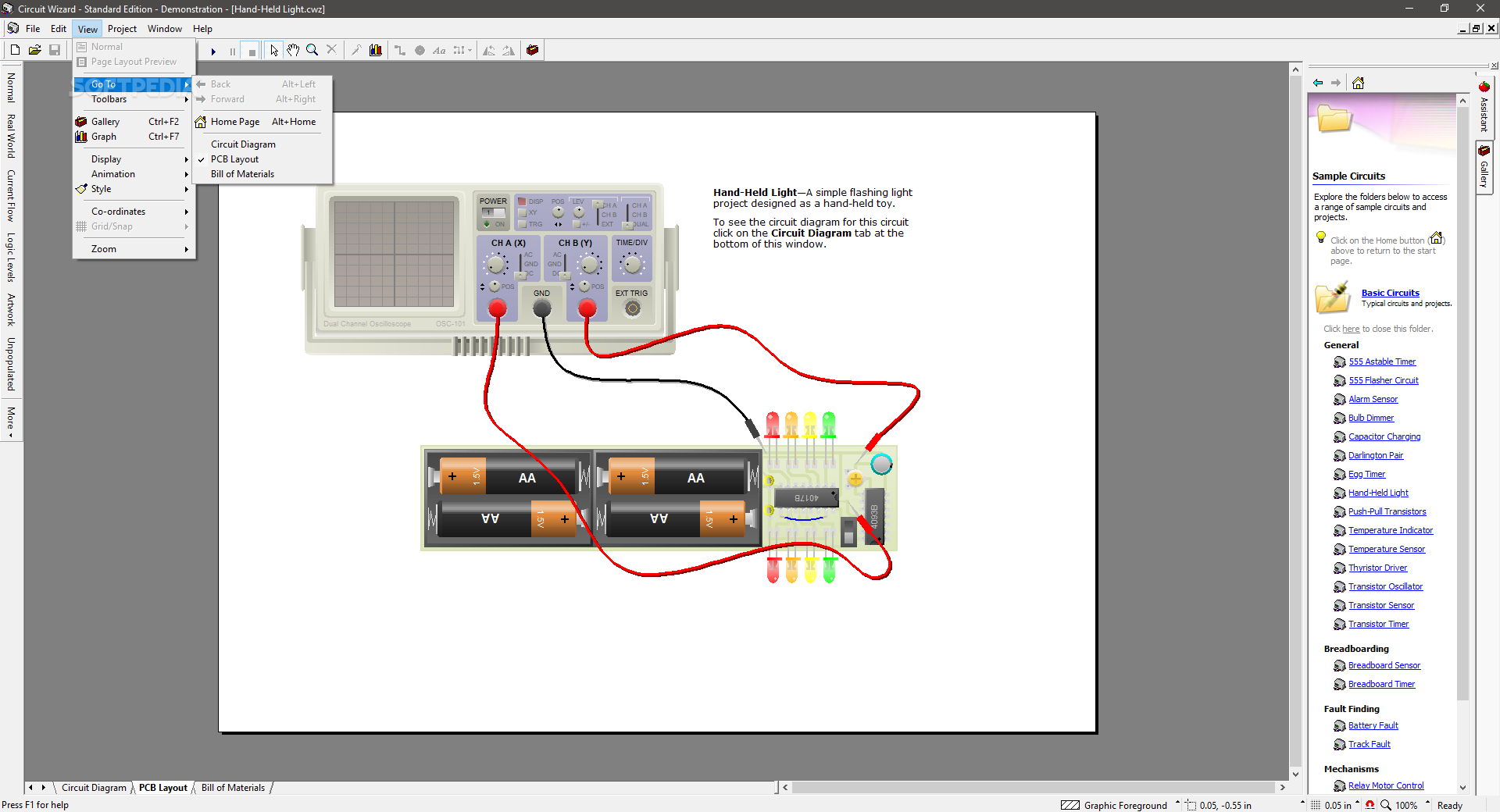The image size is (1500, 812).
Task: Select the magnifier zoom tool
Action: 312,50
